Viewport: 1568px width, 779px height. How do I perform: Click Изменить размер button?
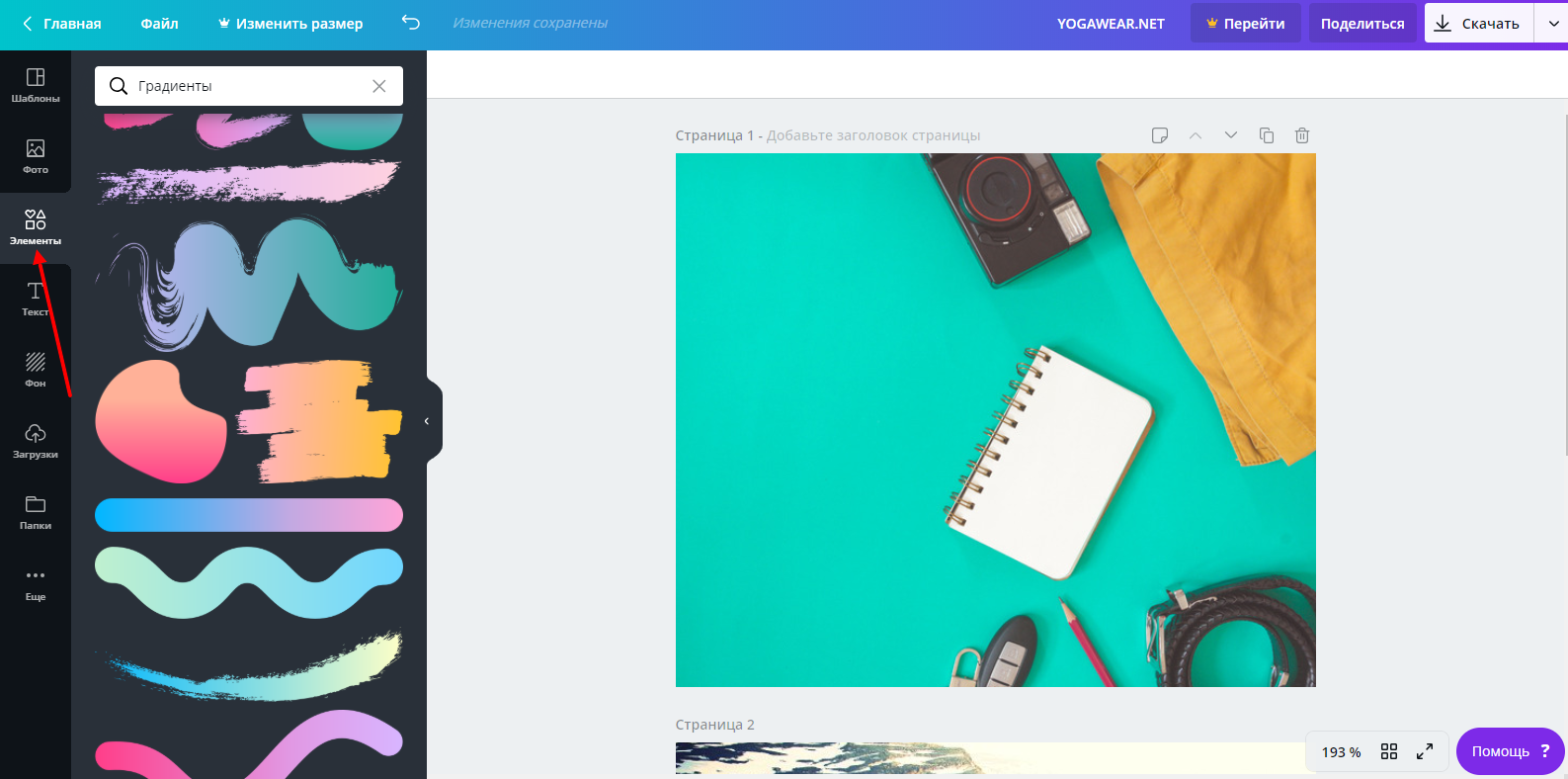click(290, 24)
